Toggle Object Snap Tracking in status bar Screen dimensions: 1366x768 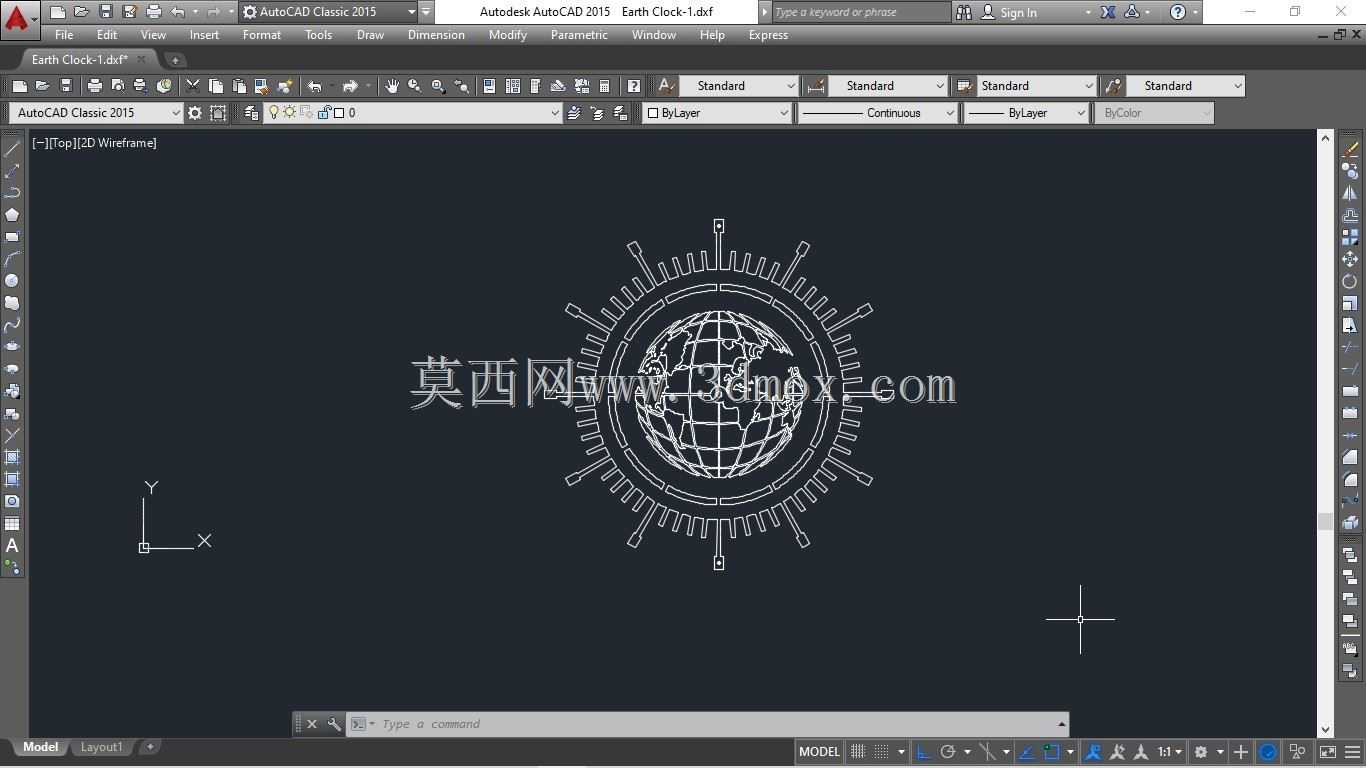click(1028, 752)
